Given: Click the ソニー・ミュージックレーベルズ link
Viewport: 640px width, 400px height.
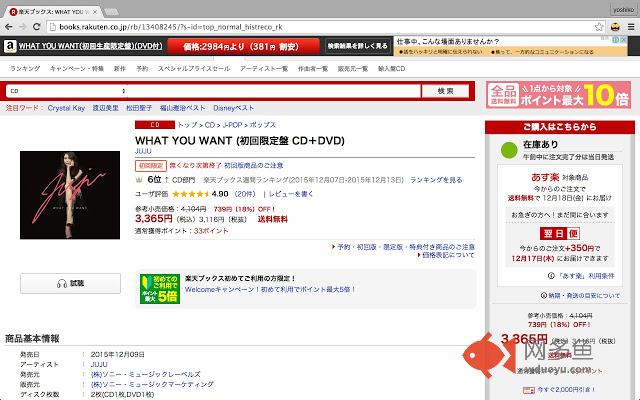Looking at the screenshot, I should (x=146, y=374).
